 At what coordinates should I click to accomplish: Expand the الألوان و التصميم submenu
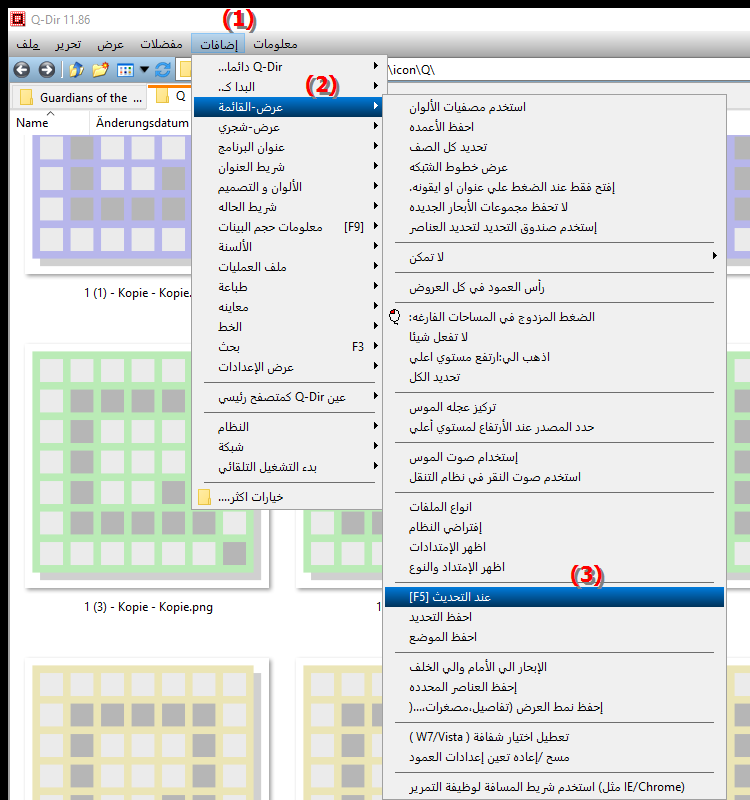[x=287, y=187]
